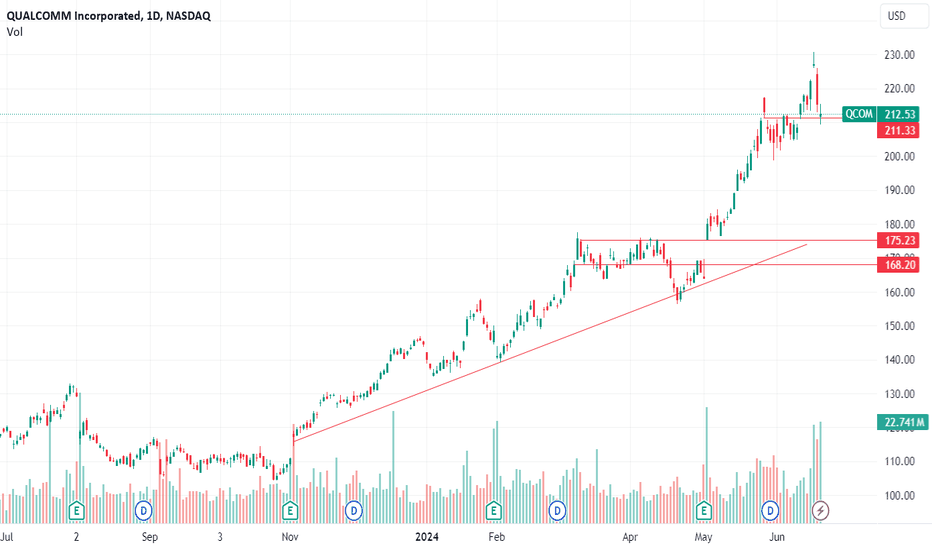Screen dimensions: 932x550
Task: Click the bold 2024 time axis label
Action: tap(427, 537)
